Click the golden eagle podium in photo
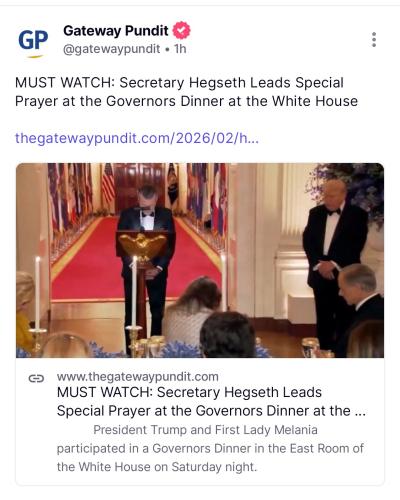 tap(143, 246)
